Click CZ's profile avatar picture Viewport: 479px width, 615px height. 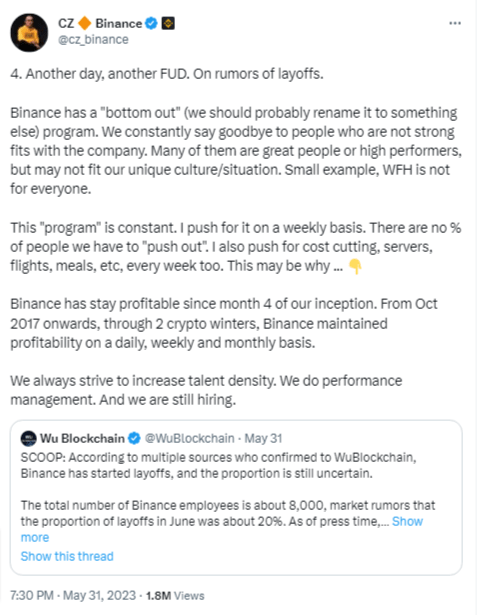click(29, 33)
